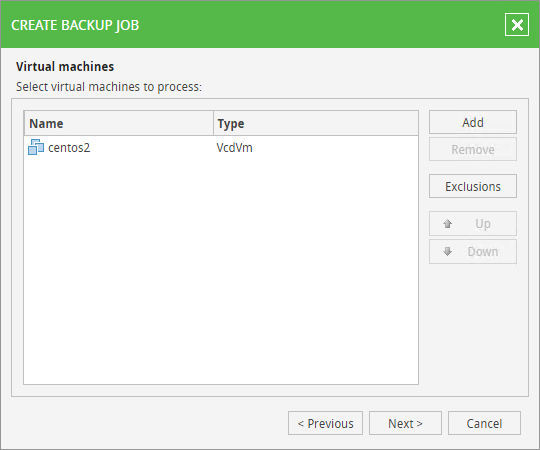The width and height of the screenshot is (540, 450).
Task: Click the down arrow icon
Action: pyautogui.click(x=447, y=252)
